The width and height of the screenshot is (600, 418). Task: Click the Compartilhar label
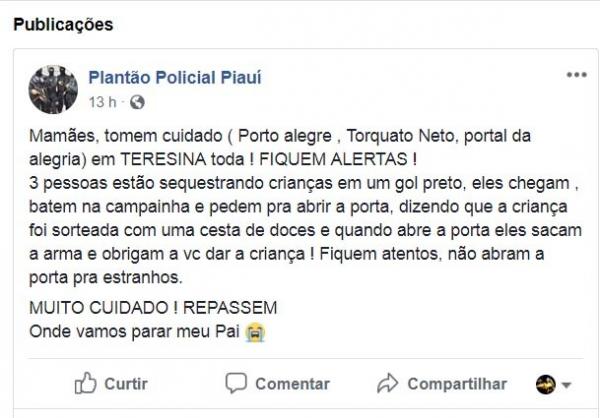[457, 384]
